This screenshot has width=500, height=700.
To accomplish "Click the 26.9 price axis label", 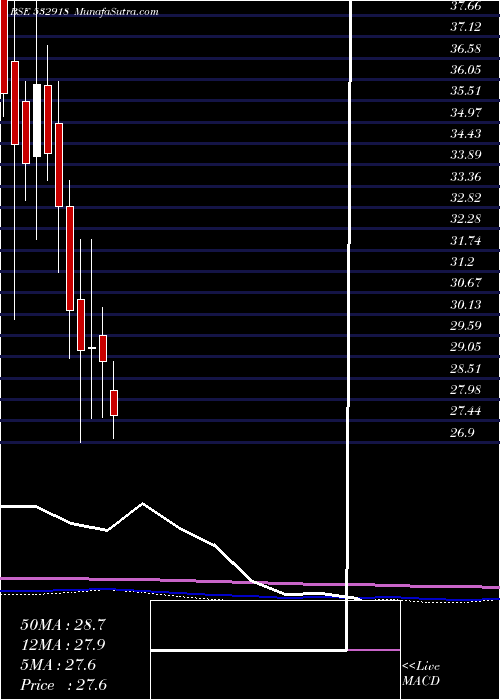I will [x=462, y=433].
